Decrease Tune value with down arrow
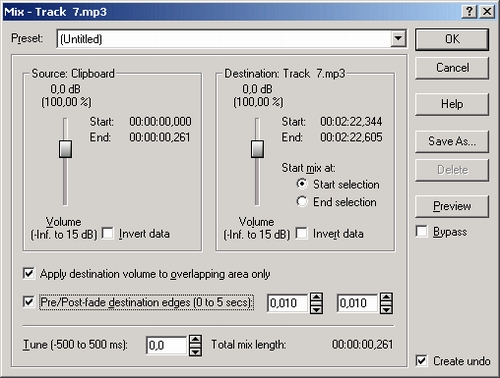Viewport: 500px width, 378px height. coord(195,351)
